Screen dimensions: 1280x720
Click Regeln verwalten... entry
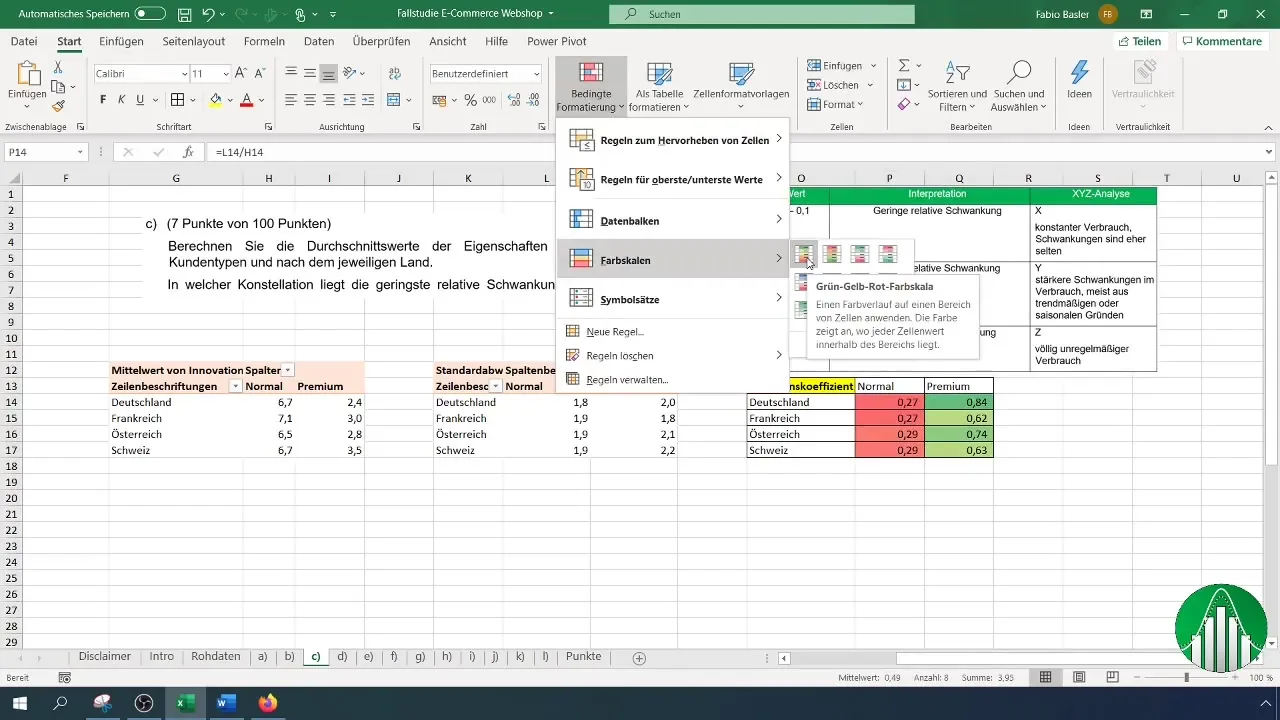(x=673, y=379)
